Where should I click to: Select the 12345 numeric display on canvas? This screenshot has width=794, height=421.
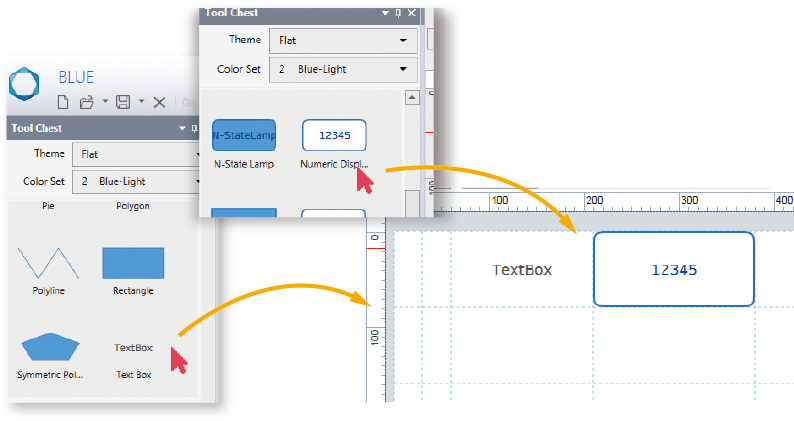pyautogui.click(x=673, y=269)
